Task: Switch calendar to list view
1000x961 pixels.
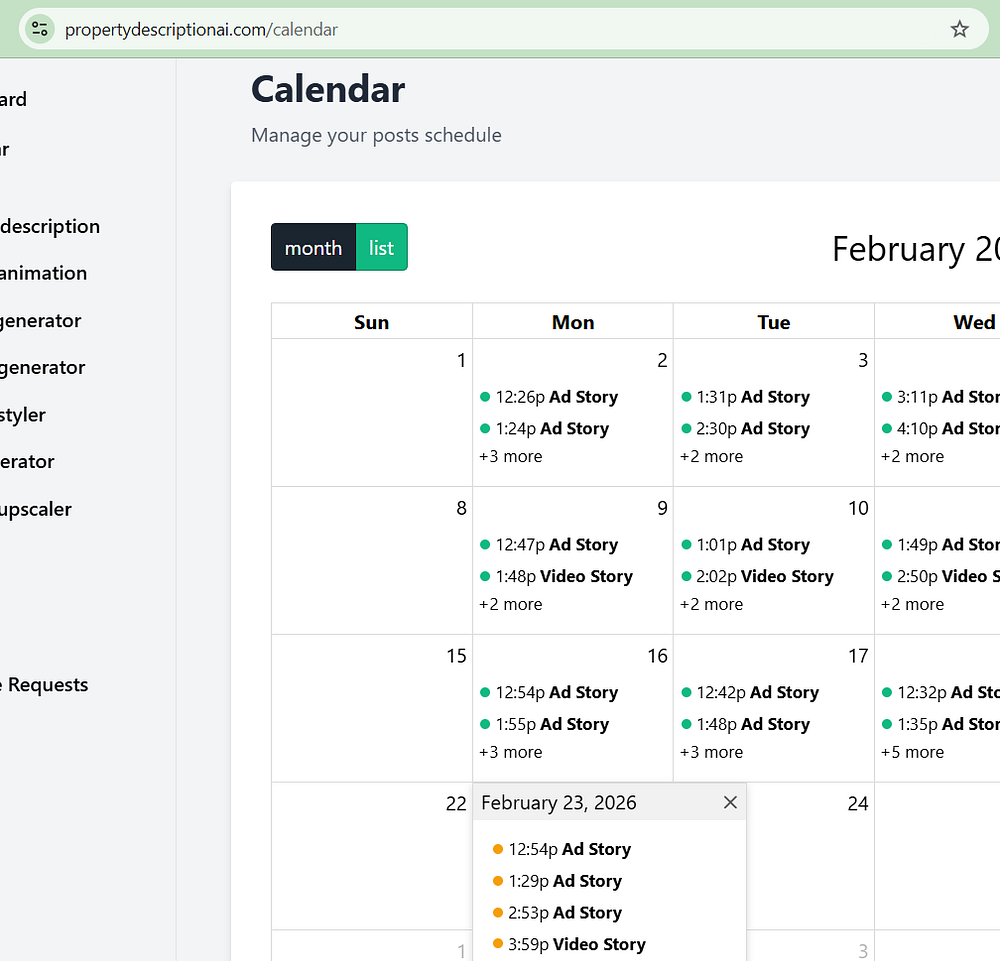Action: click(381, 247)
